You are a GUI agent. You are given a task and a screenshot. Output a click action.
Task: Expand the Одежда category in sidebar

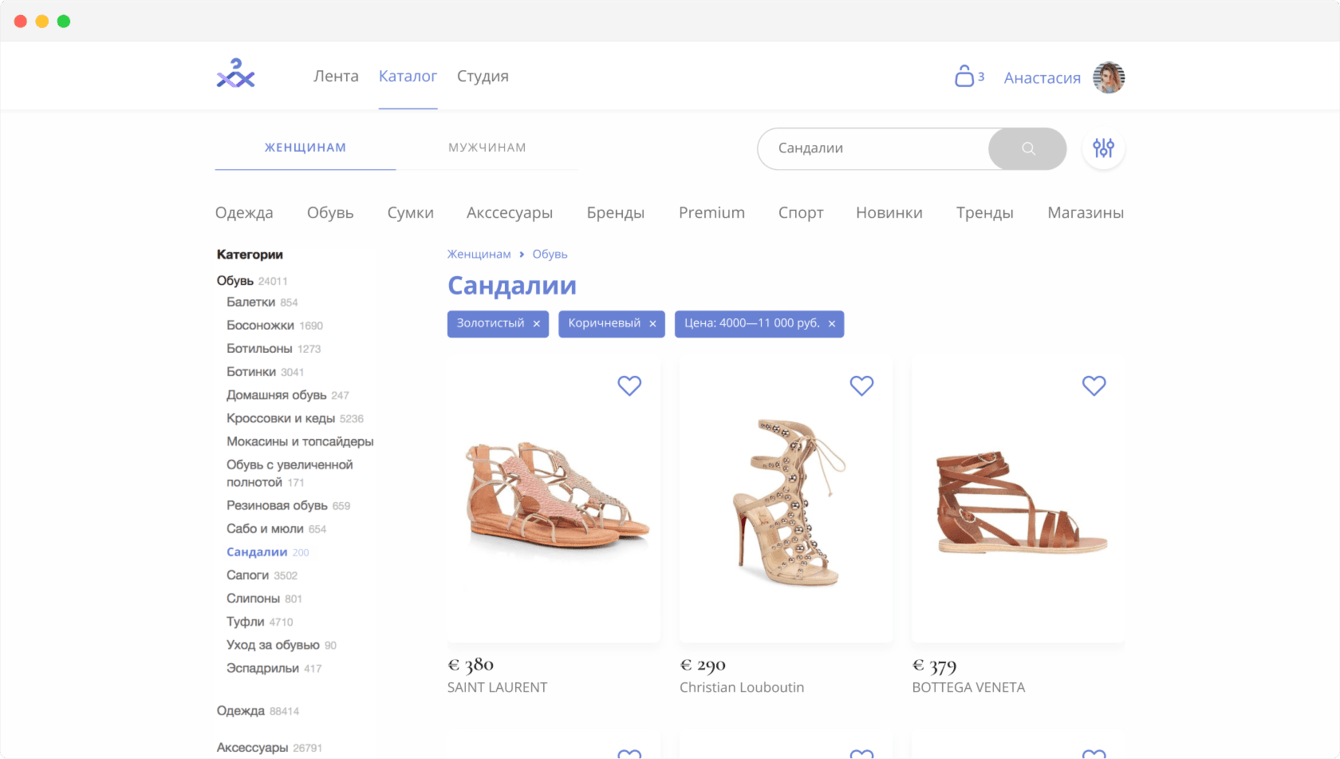pos(241,711)
